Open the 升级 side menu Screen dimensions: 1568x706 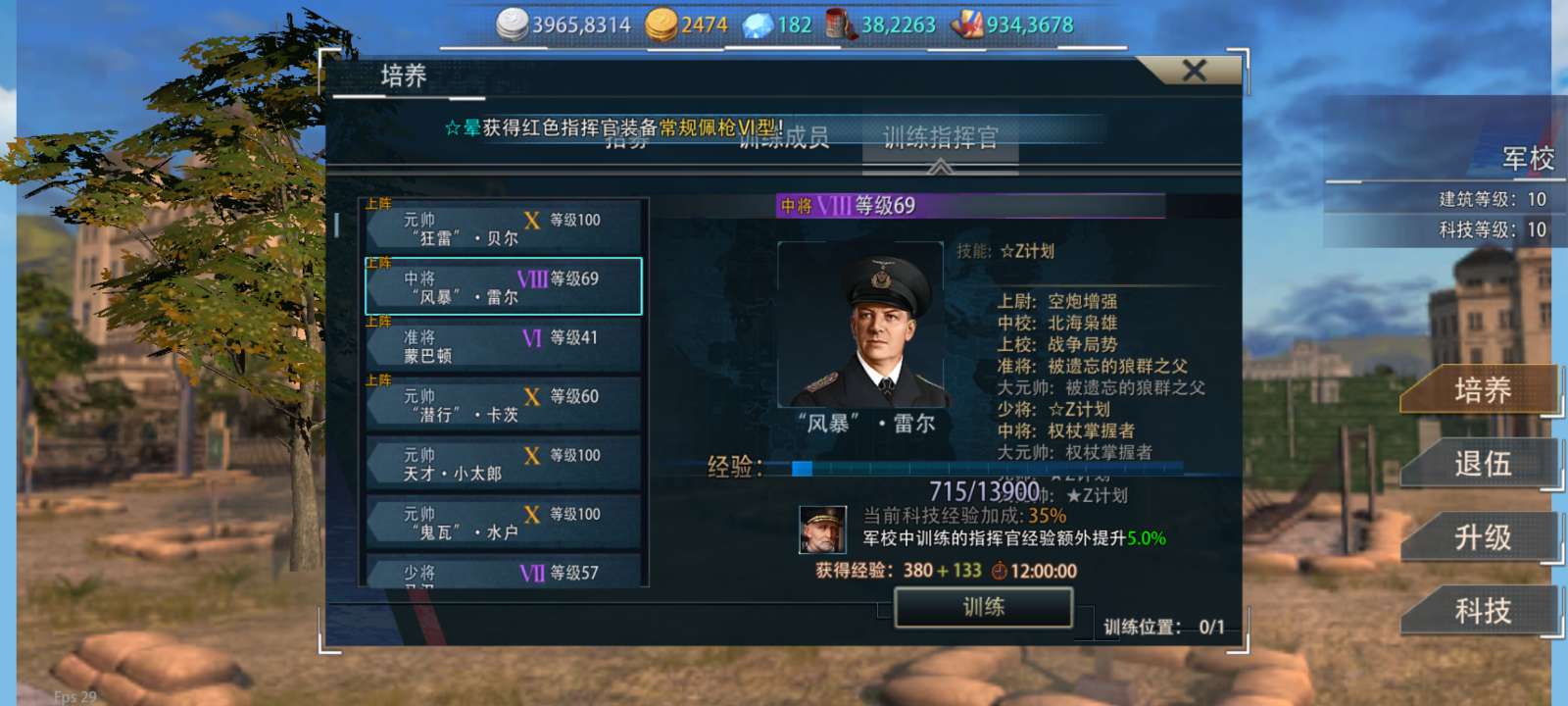[x=1481, y=537]
